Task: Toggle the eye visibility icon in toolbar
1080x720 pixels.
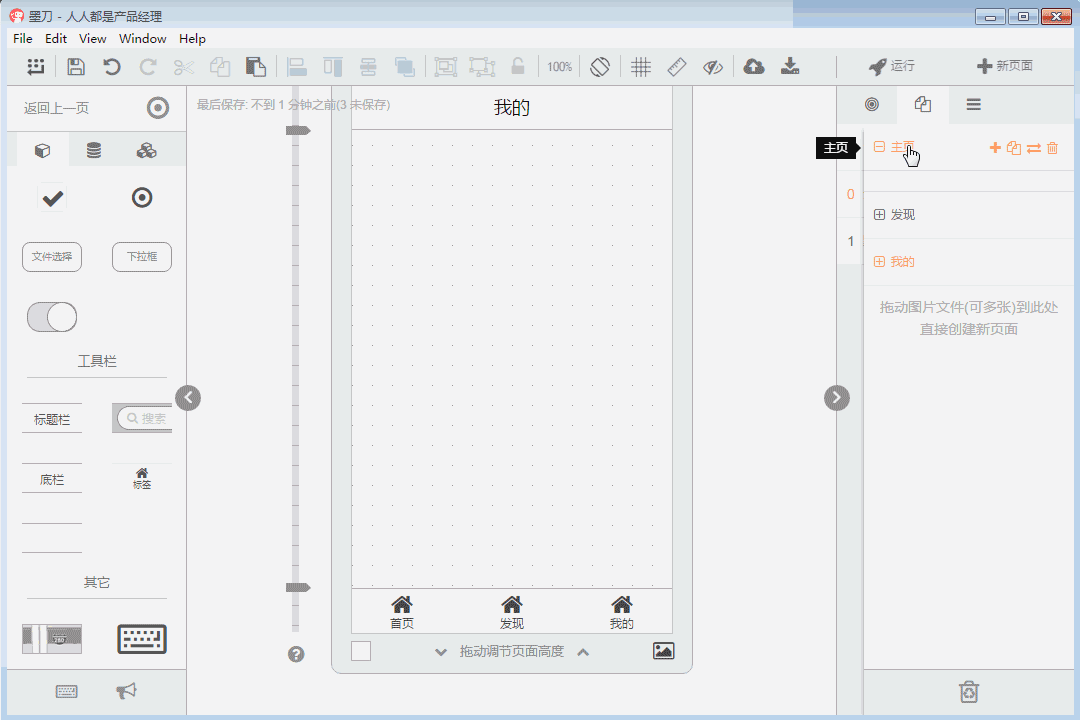Action: [x=712, y=67]
